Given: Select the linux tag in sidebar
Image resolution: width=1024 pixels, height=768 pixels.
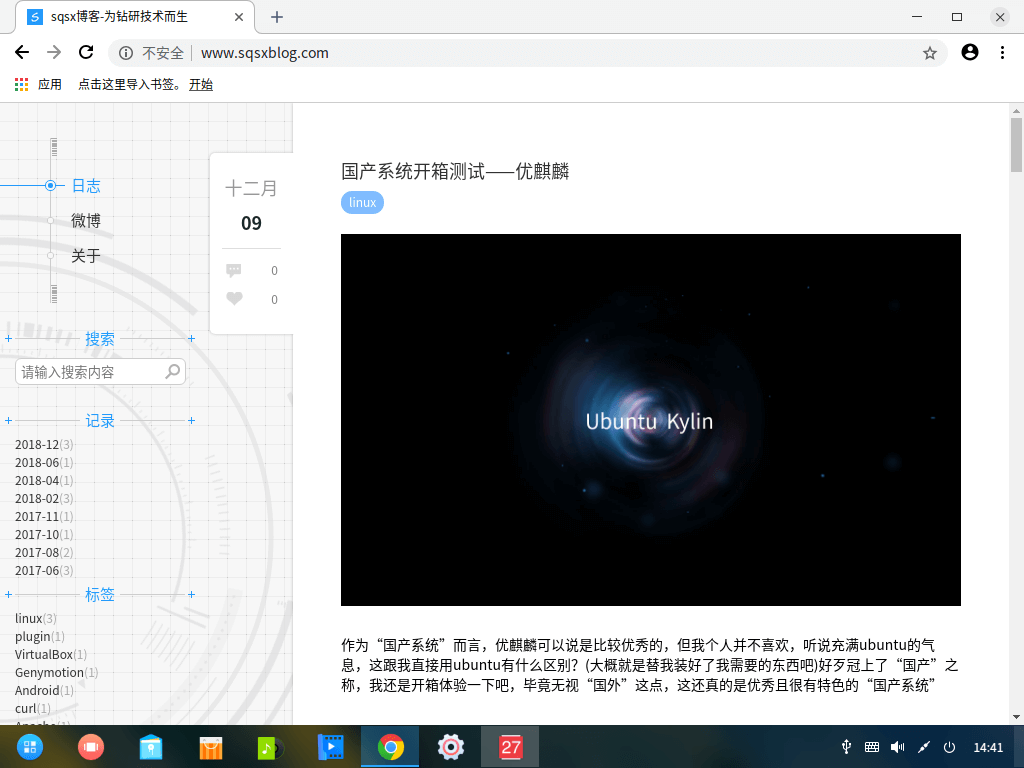Looking at the screenshot, I should [x=36, y=618].
